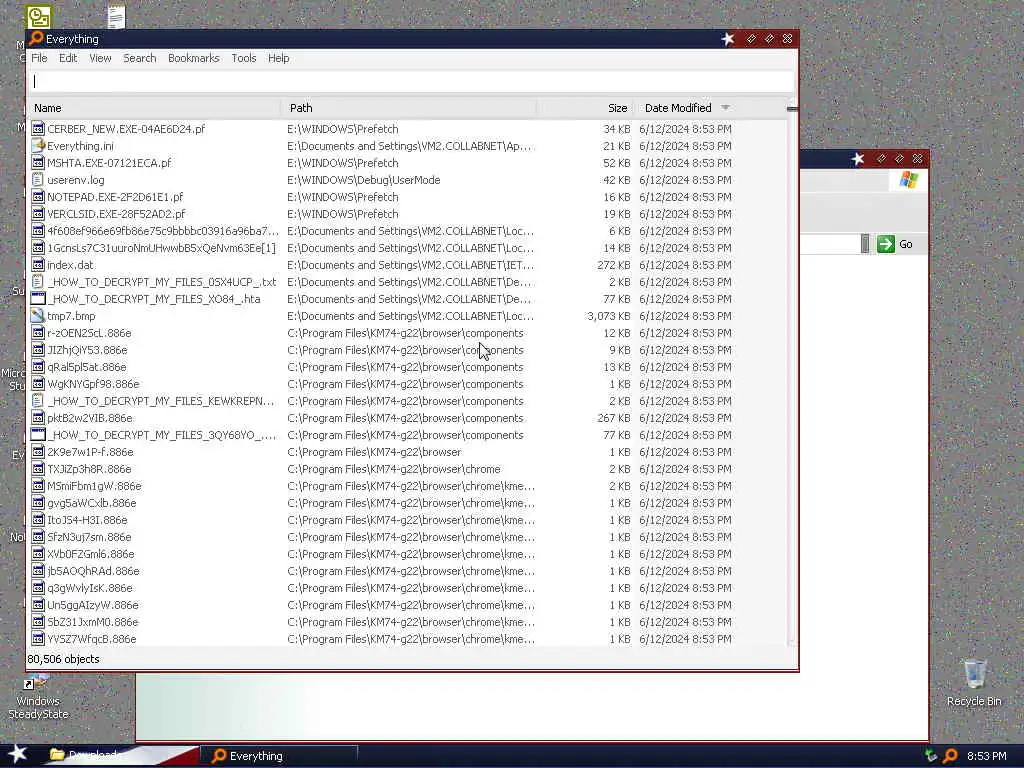Focus the Everything search input field
1024x768 pixels.
pyautogui.click(x=411, y=82)
